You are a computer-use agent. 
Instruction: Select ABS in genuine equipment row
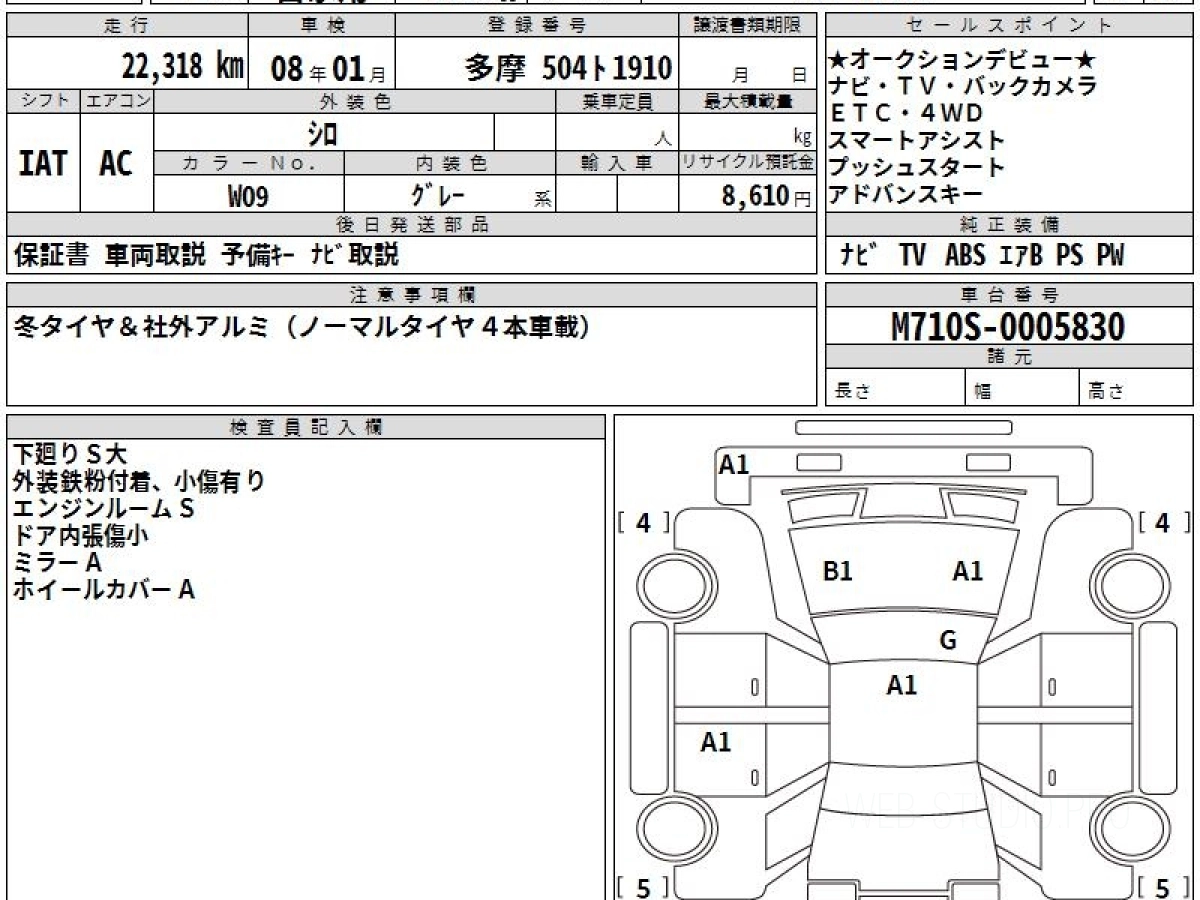click(965, 256)
